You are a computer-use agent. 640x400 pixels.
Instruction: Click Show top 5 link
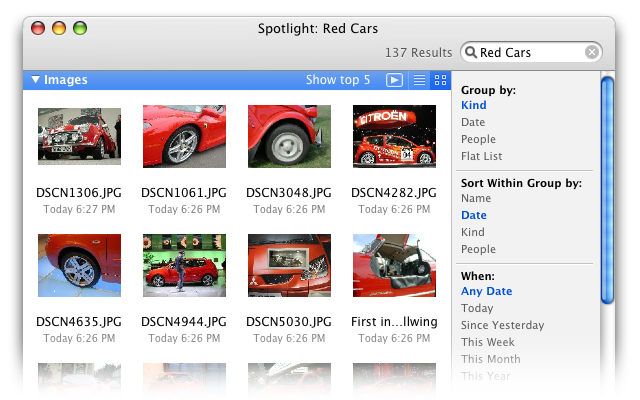[337, 80]
